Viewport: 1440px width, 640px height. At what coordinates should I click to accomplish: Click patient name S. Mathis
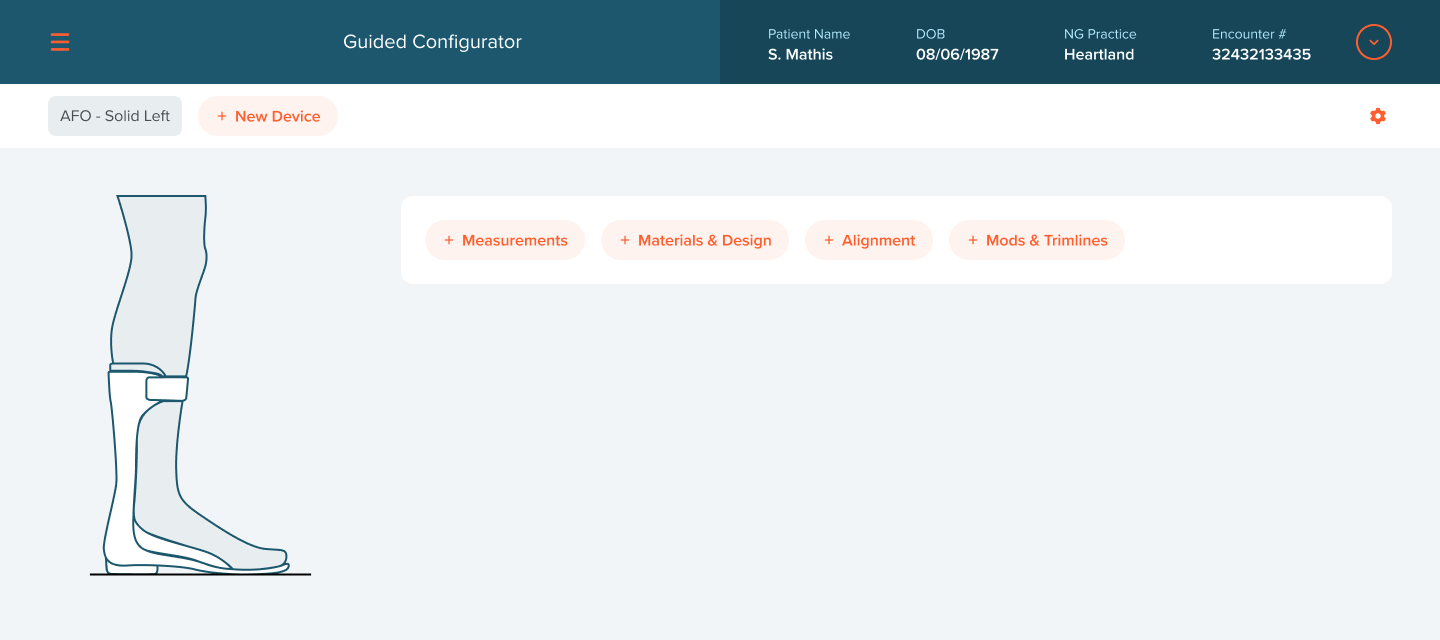click(800, 55)
